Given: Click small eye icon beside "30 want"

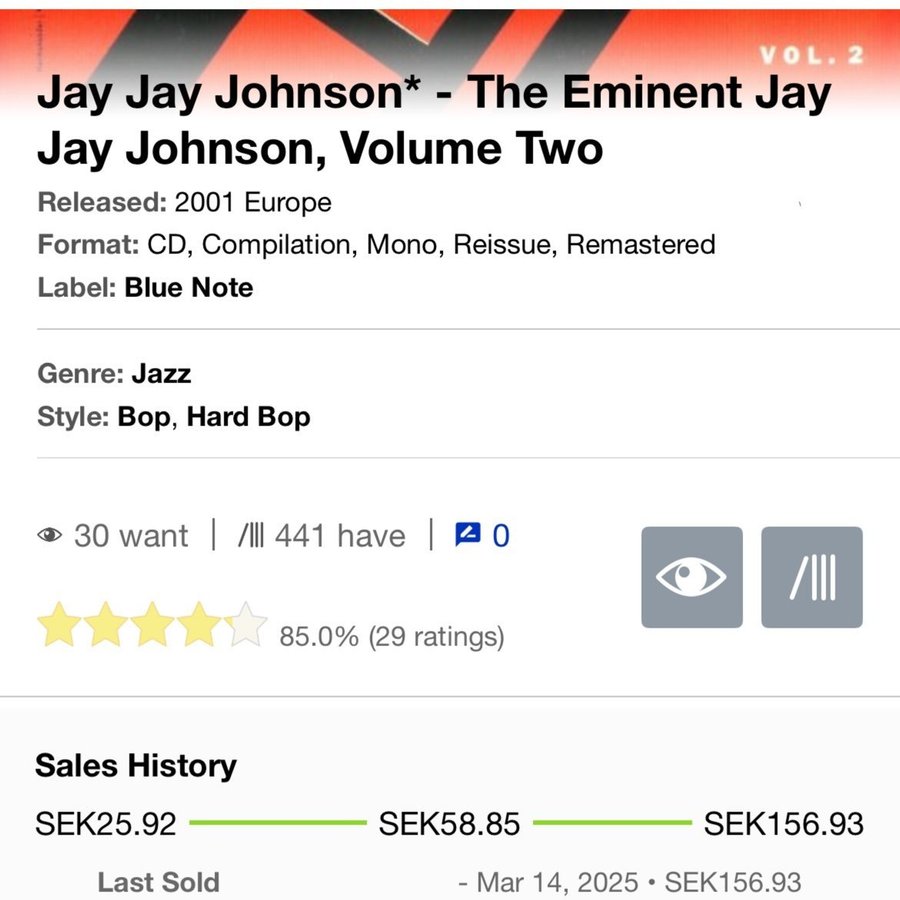Looking at the screenshot, I should coord(50,536).
